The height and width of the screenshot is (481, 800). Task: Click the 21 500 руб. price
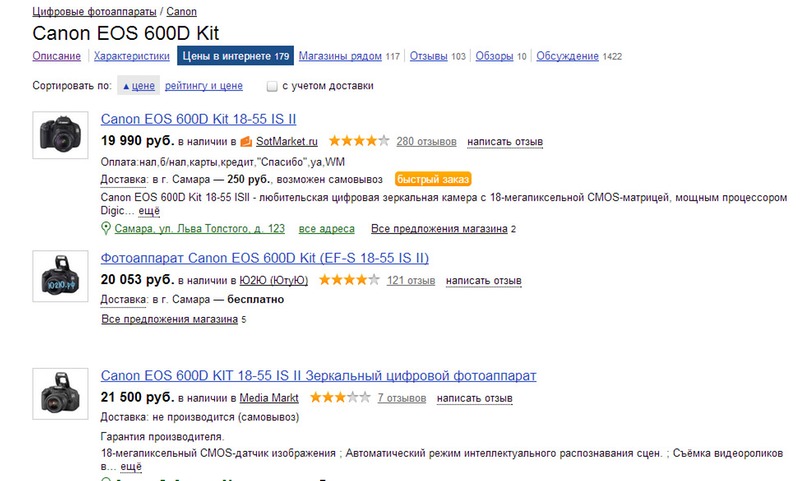138,397
